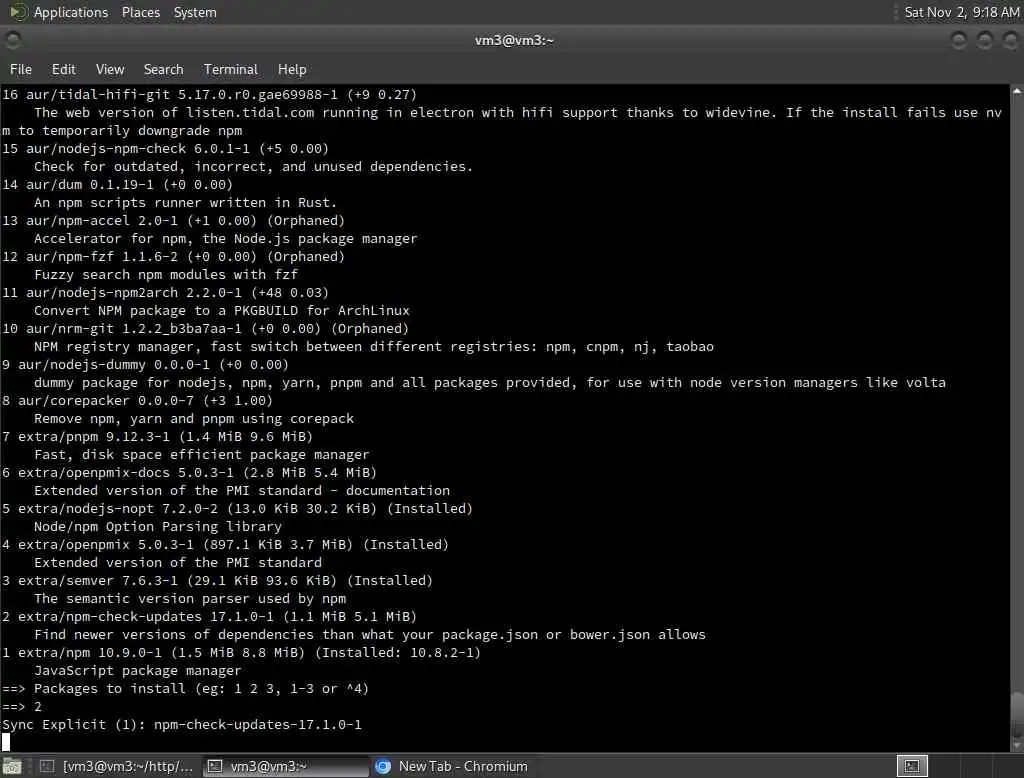The height and width of the screenshot is (778, 1024).
Task: Click text 'Check for outdated, incorrect, and unused dependencies.'
Action: click(253, 167)
